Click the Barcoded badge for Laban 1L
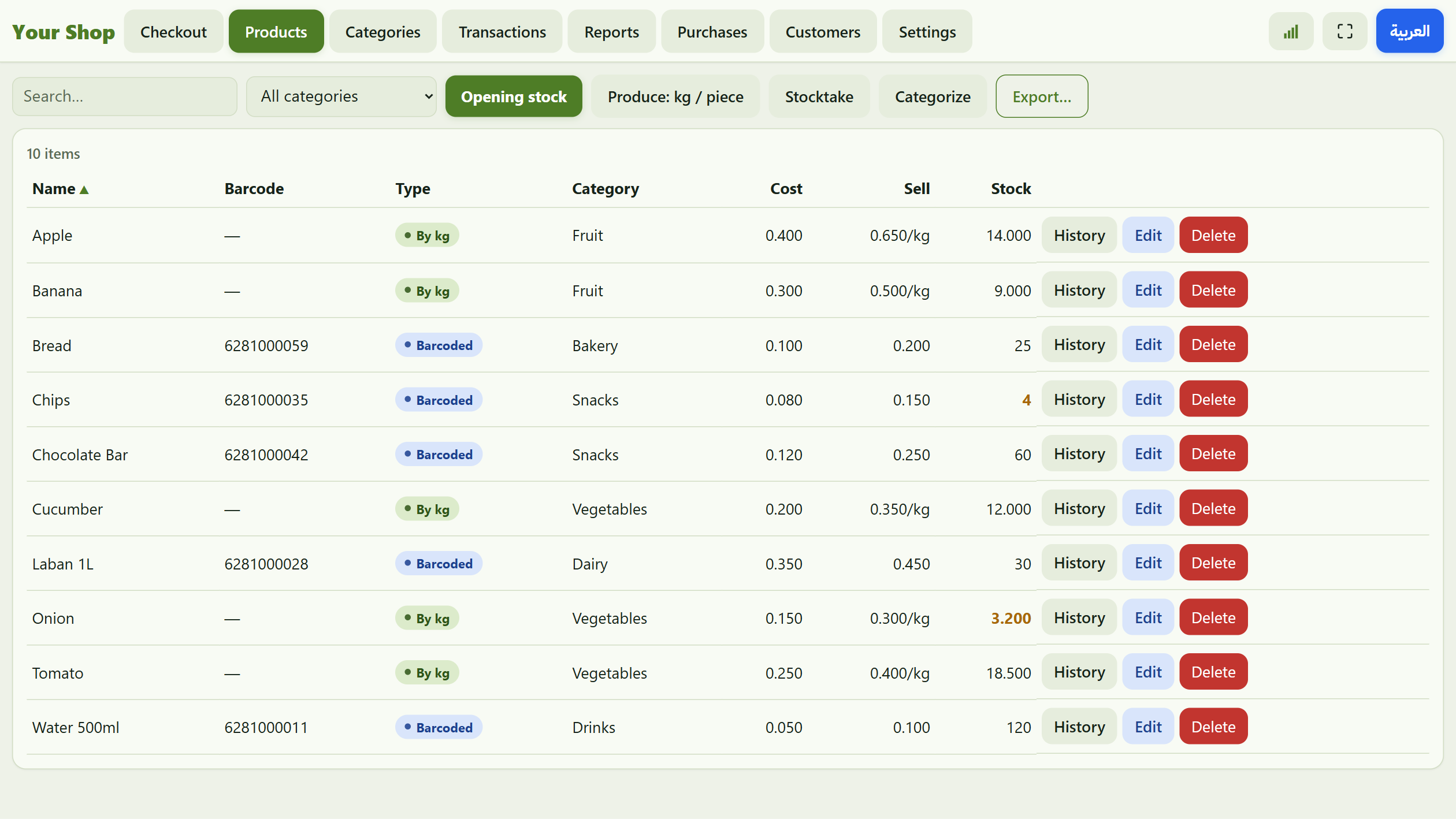1456x819 pixels. pos(439,564)
